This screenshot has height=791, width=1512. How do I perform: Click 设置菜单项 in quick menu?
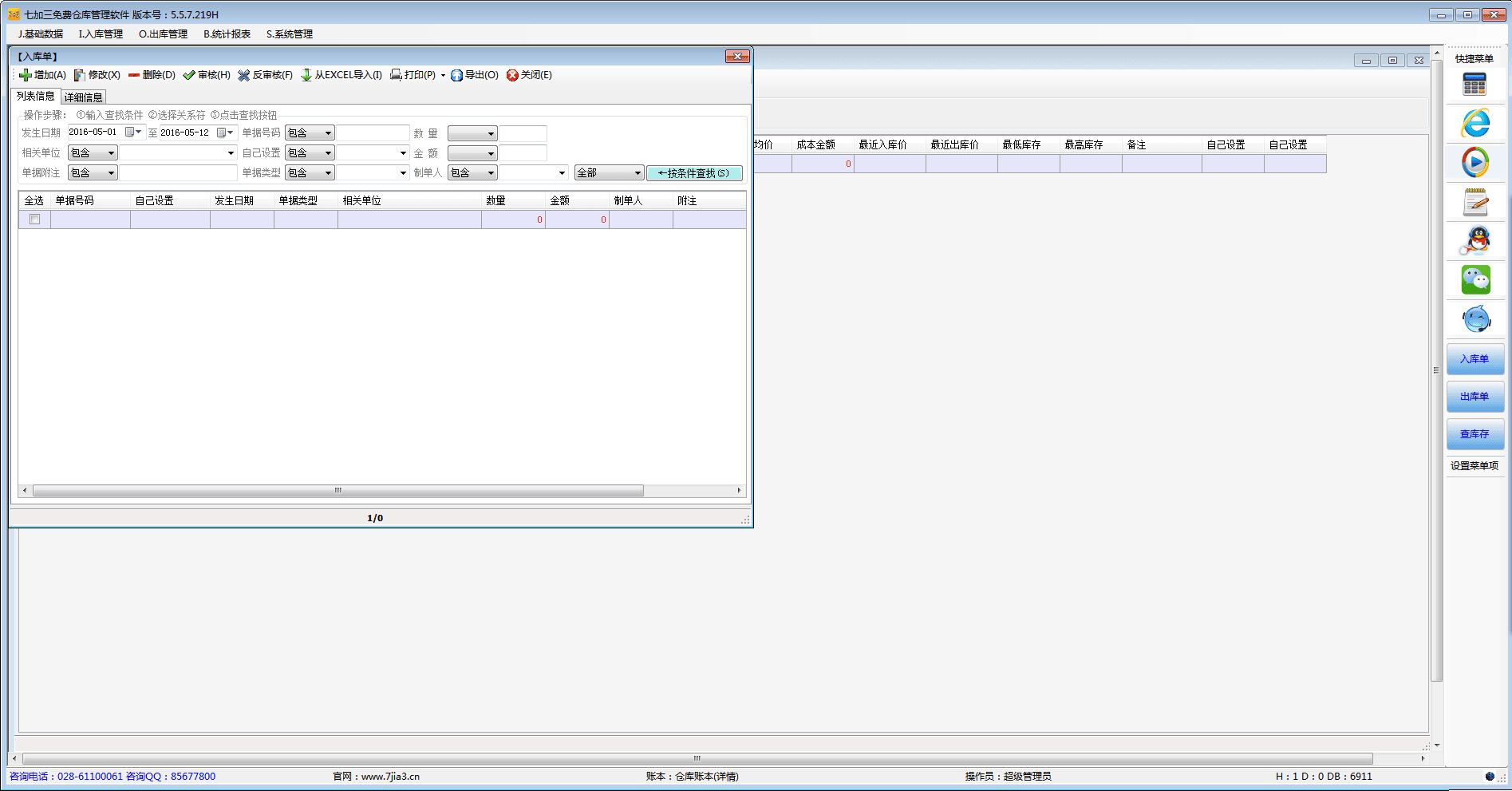(x=1474, y=466)
